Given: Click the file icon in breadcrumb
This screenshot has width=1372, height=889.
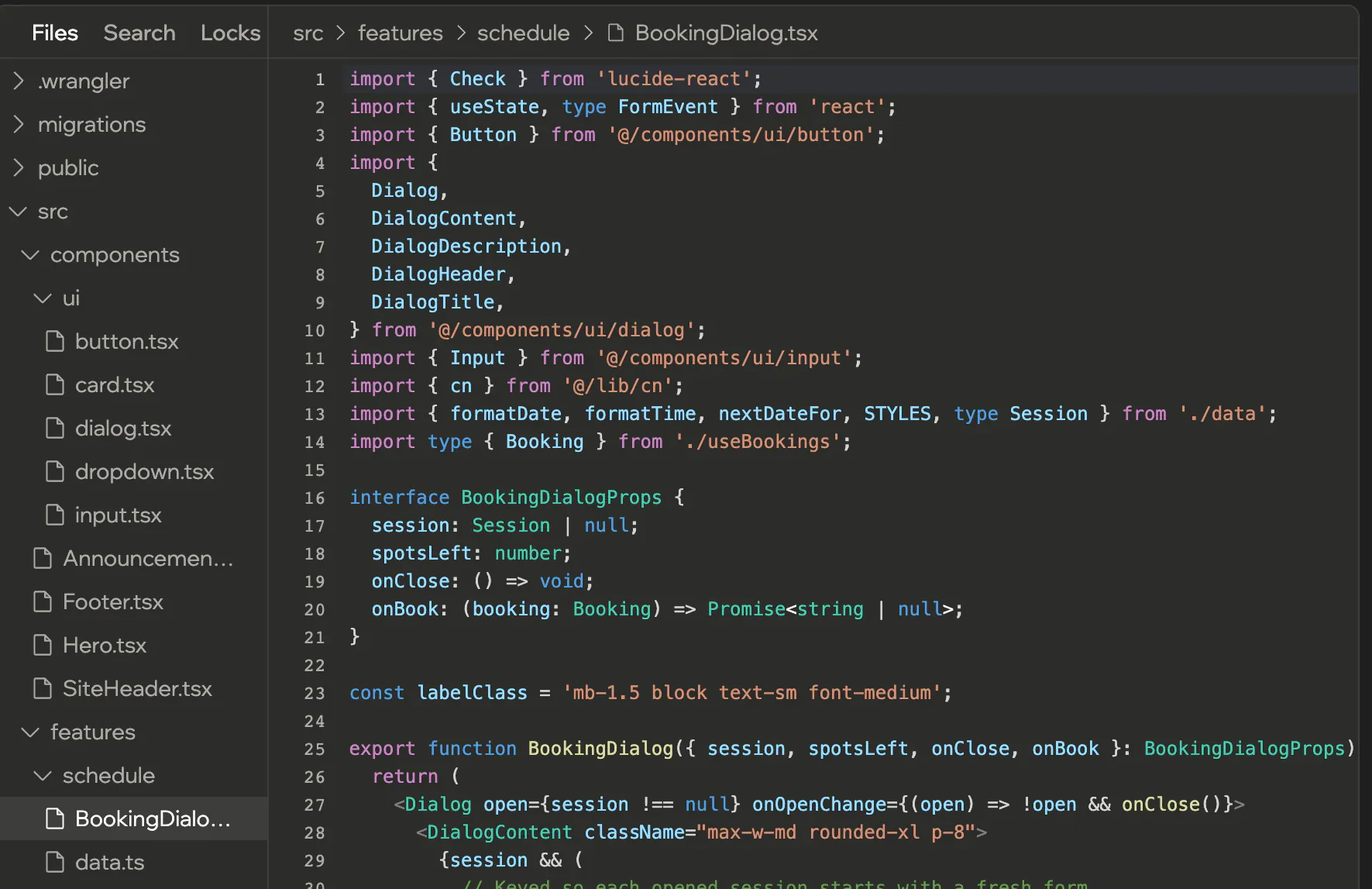Looking at the screenshot, I should (616, 33).
